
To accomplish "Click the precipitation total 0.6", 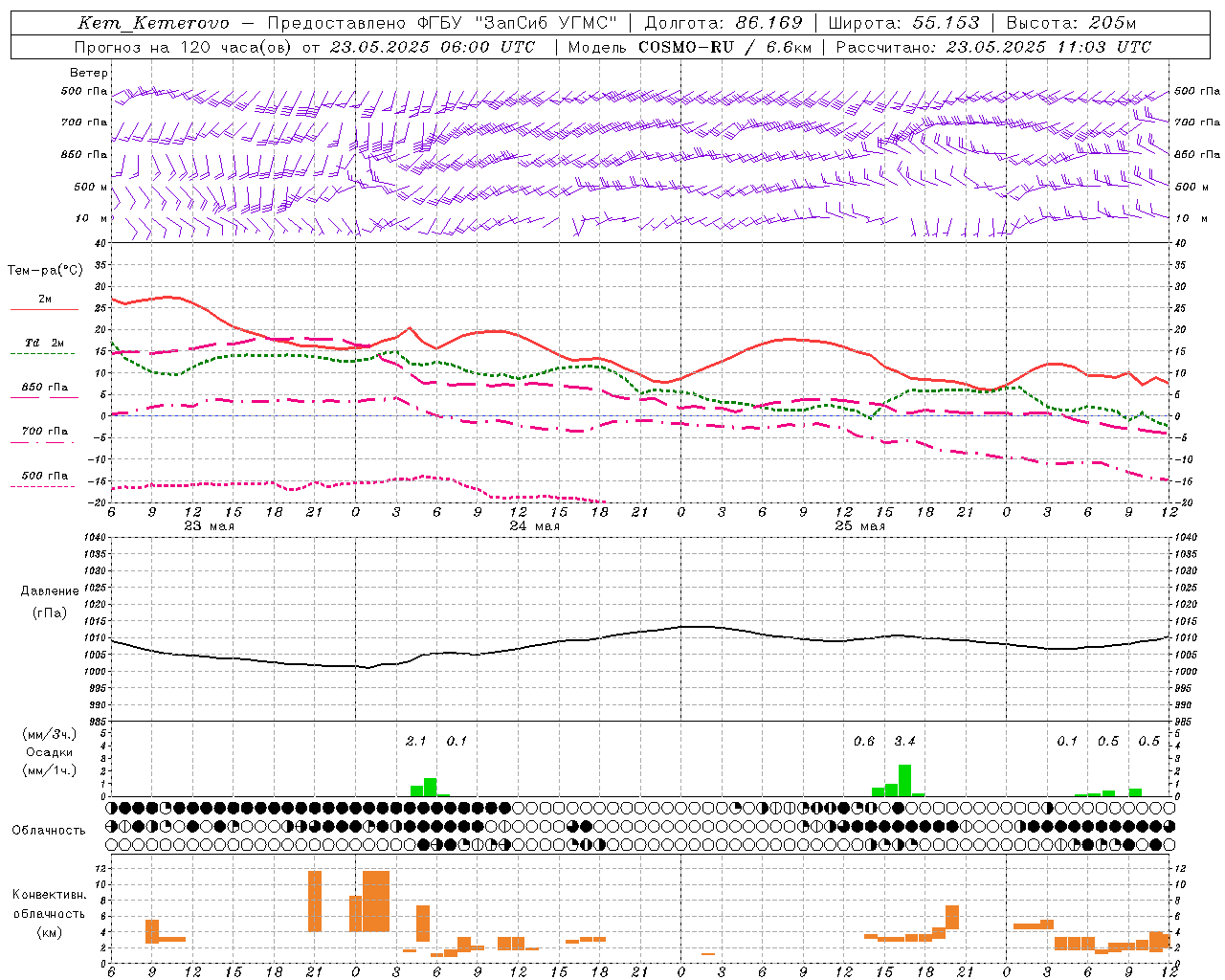I will click(x=864, y=742).
